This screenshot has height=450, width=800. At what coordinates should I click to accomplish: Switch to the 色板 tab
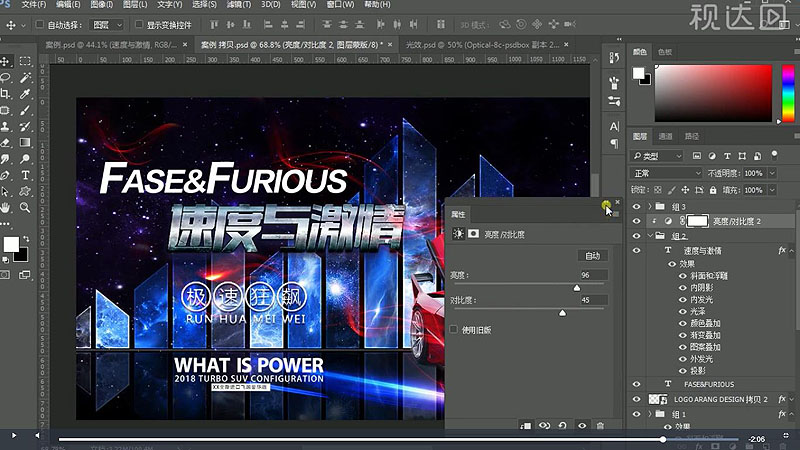[x=665, y=52]
